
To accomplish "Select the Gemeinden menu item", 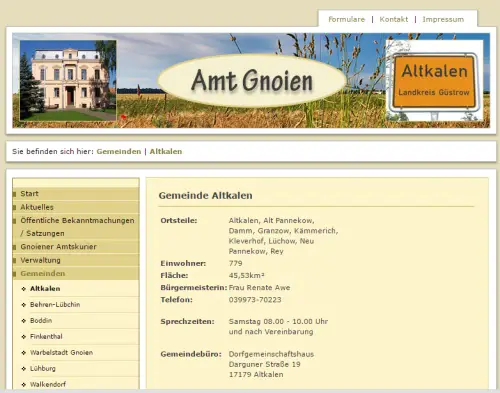I will 76,273.
